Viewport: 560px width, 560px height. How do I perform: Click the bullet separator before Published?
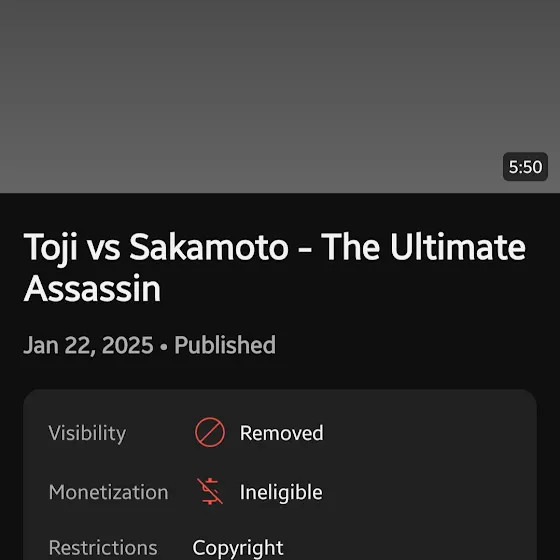coord(164,346)
